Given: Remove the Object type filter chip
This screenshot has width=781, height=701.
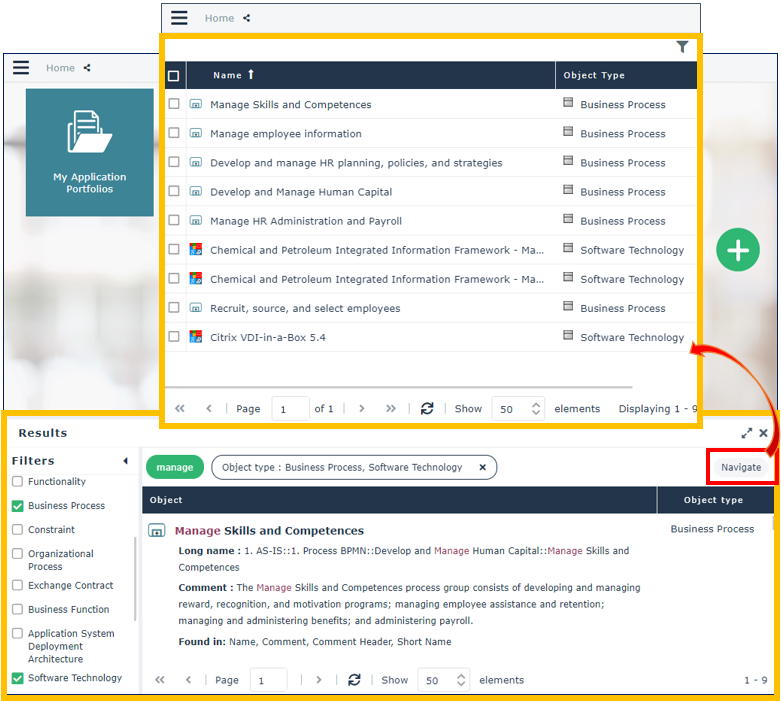Looking at the screenshot, I should point(482,467).
